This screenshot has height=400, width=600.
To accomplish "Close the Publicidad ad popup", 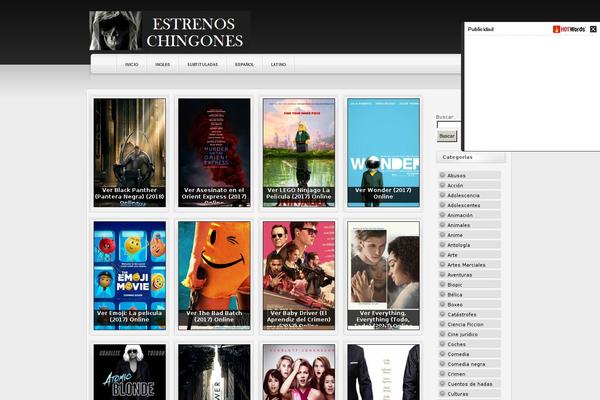I will coord(593,29).
